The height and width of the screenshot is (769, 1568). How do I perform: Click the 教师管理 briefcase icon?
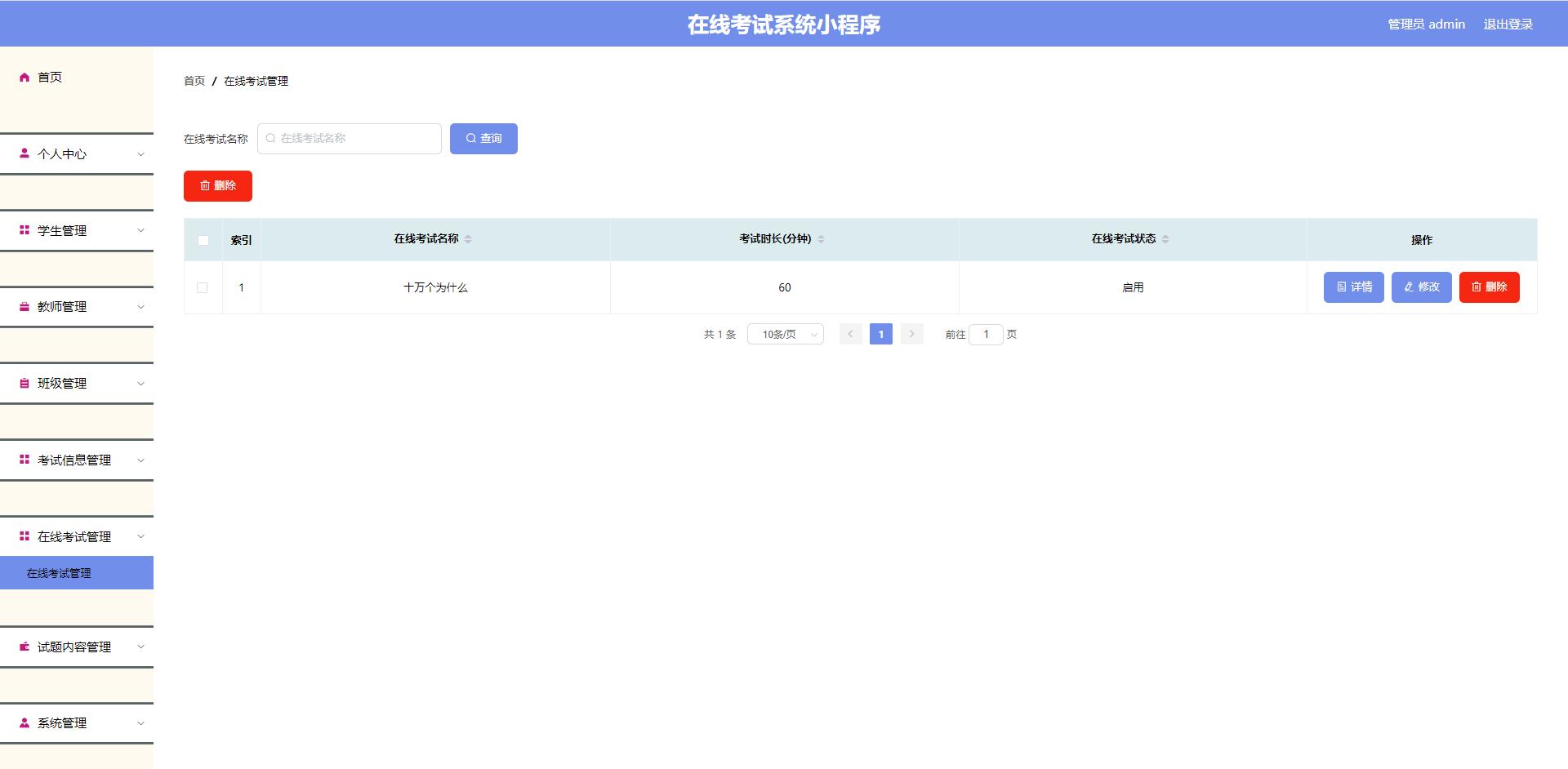tap(24, 306)
